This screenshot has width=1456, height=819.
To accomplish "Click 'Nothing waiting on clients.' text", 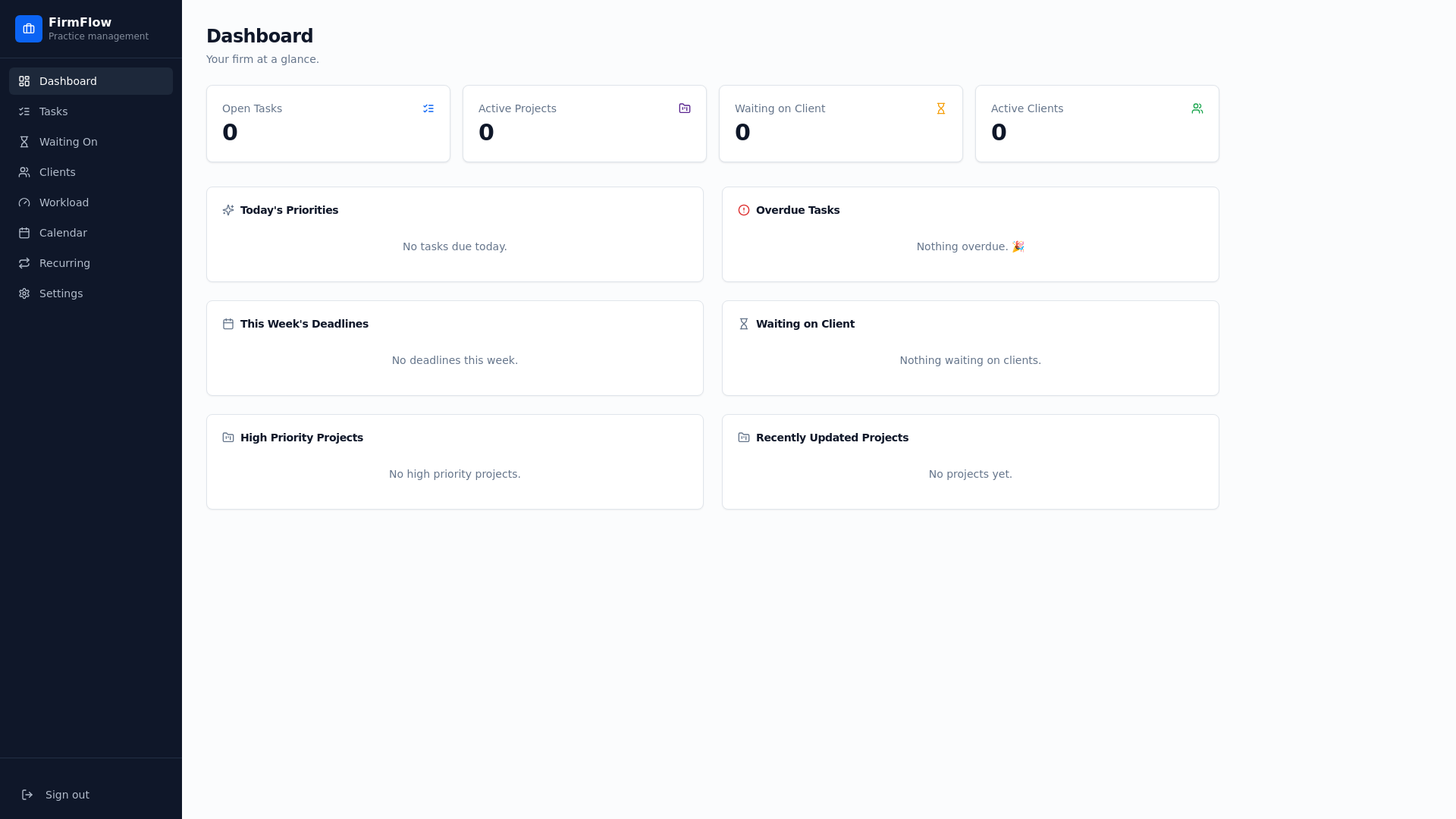I will point(971,360).
